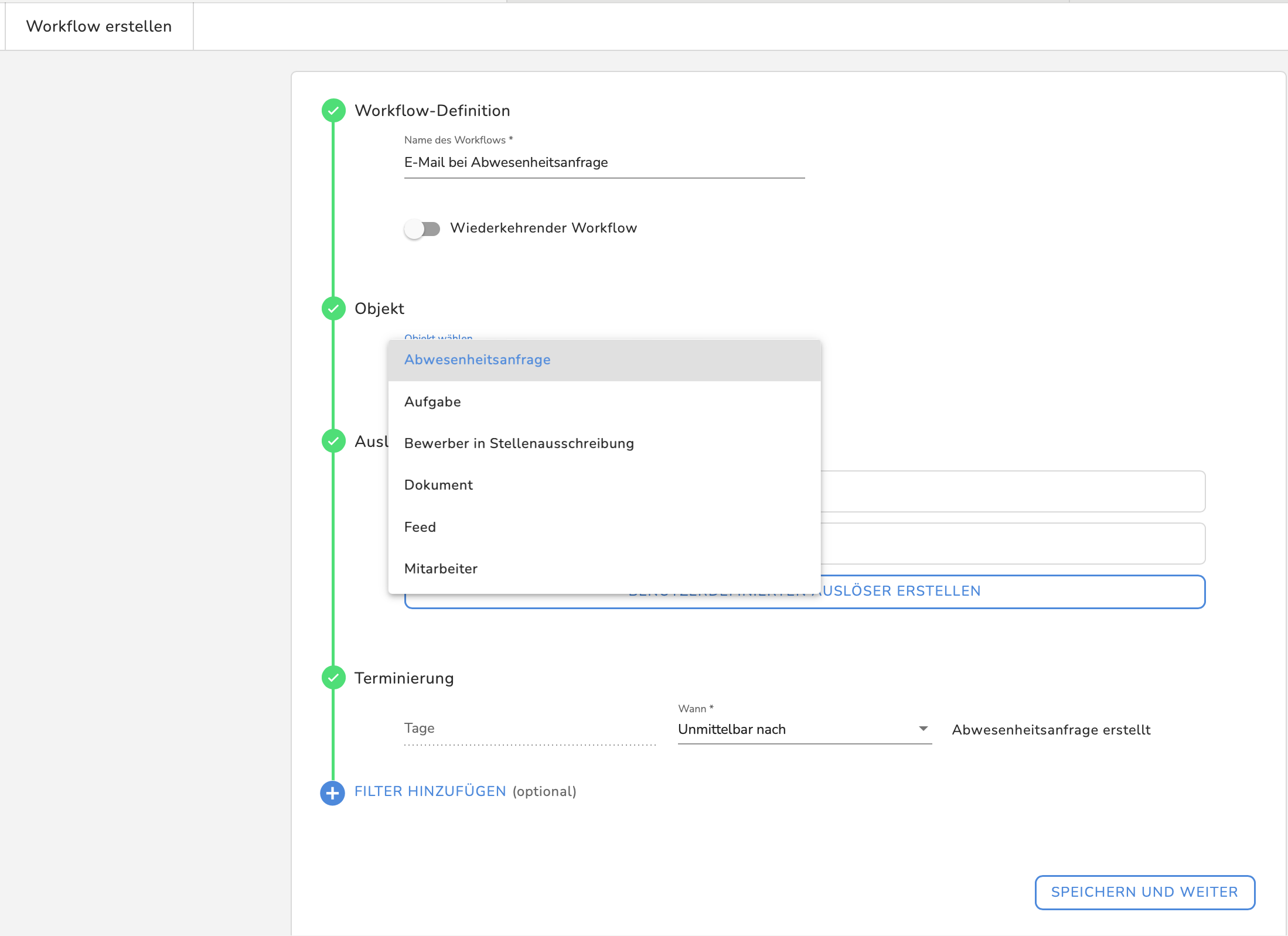Toggle the Wiederkehrender Workflow switch

(x=422, y=228)
